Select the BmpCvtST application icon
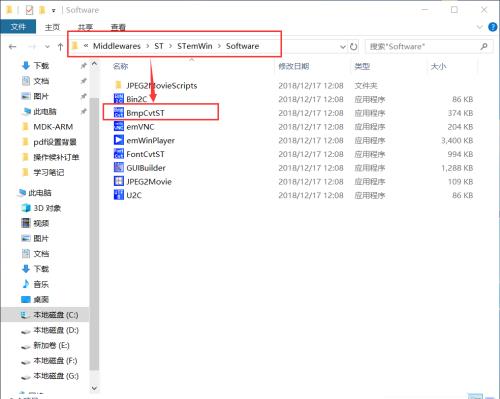This screenshot has height=399, width=500. tap(119, 113)
